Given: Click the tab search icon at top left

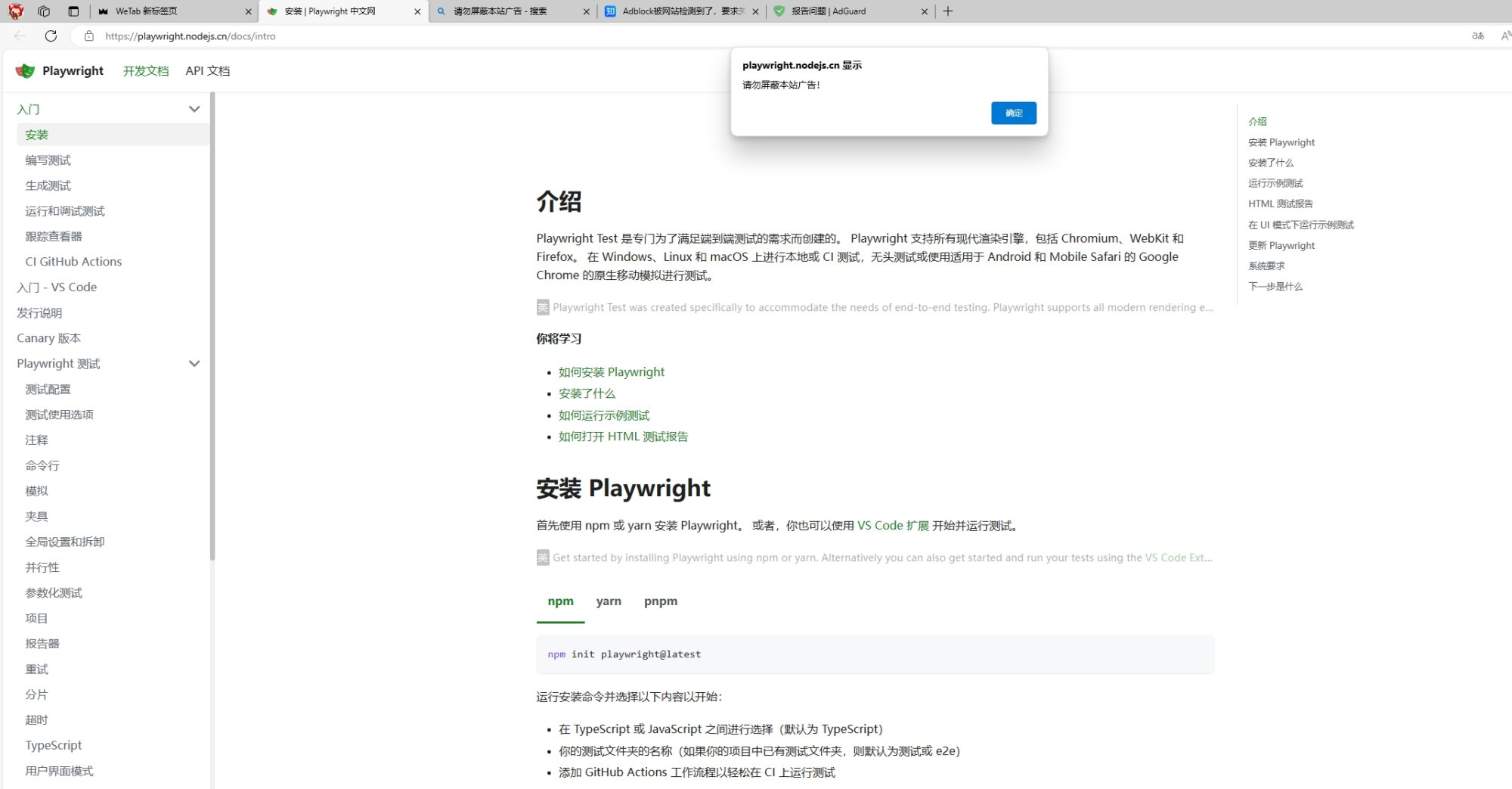Looking at the screenshot, I should (x=45, y=11).
